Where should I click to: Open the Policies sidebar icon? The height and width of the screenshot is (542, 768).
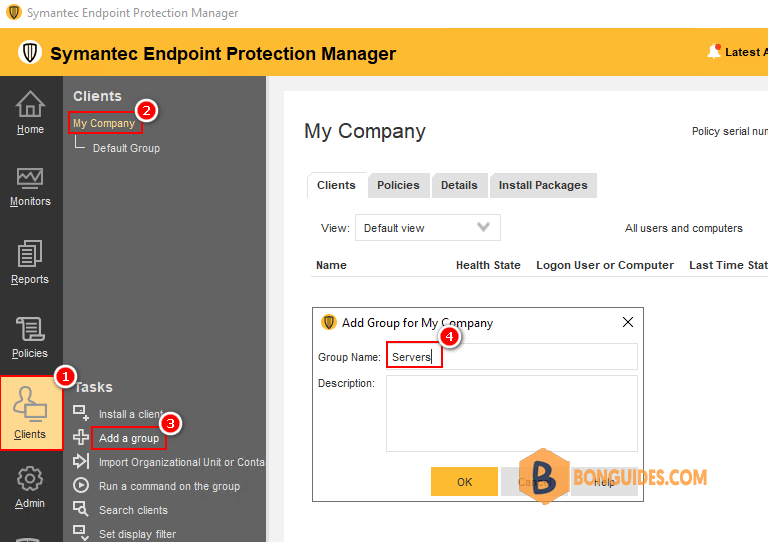pyautogui.click(x=30, y=329)
